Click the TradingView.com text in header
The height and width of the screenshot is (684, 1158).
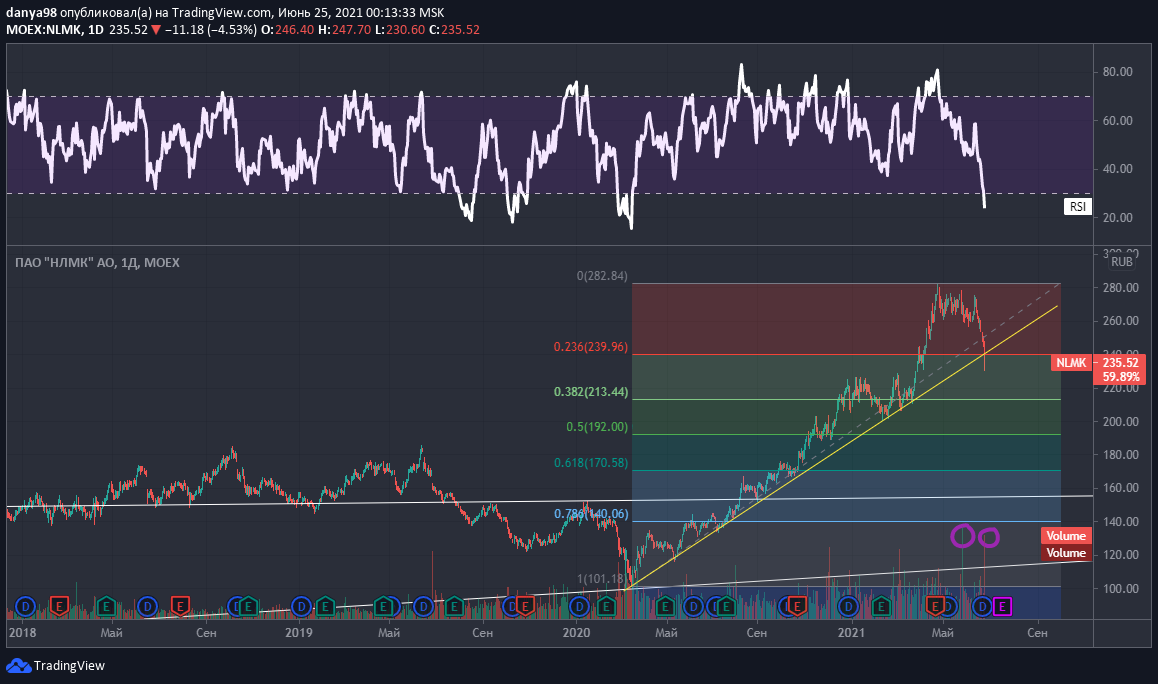point(221,13)
